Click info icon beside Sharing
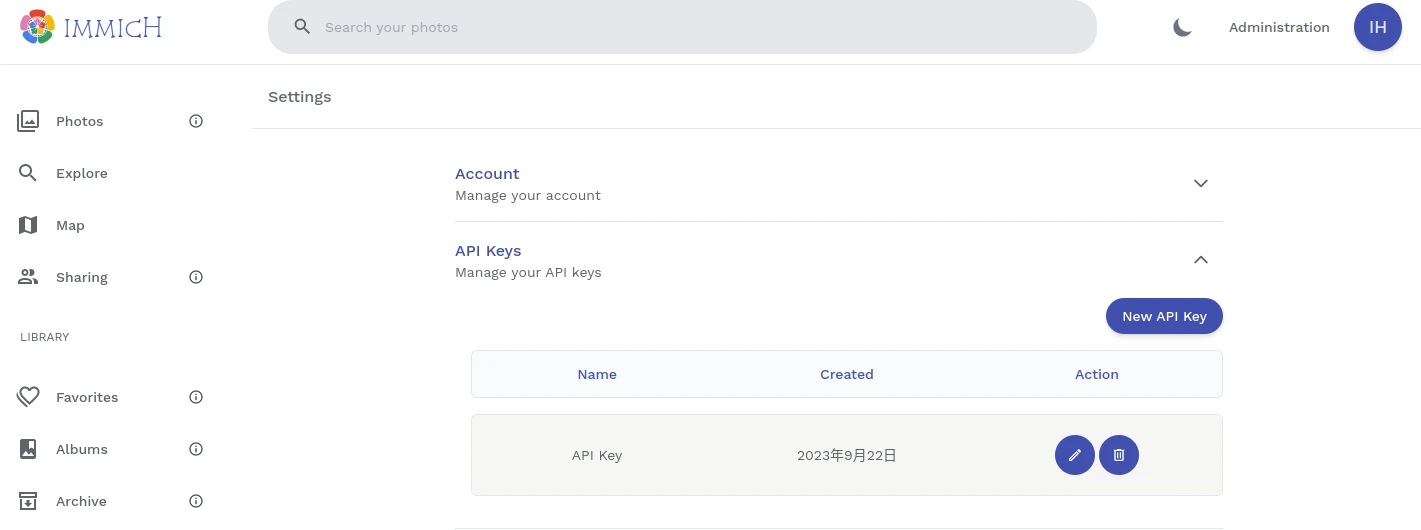The image size is (1421, 530). coord(196,277)
